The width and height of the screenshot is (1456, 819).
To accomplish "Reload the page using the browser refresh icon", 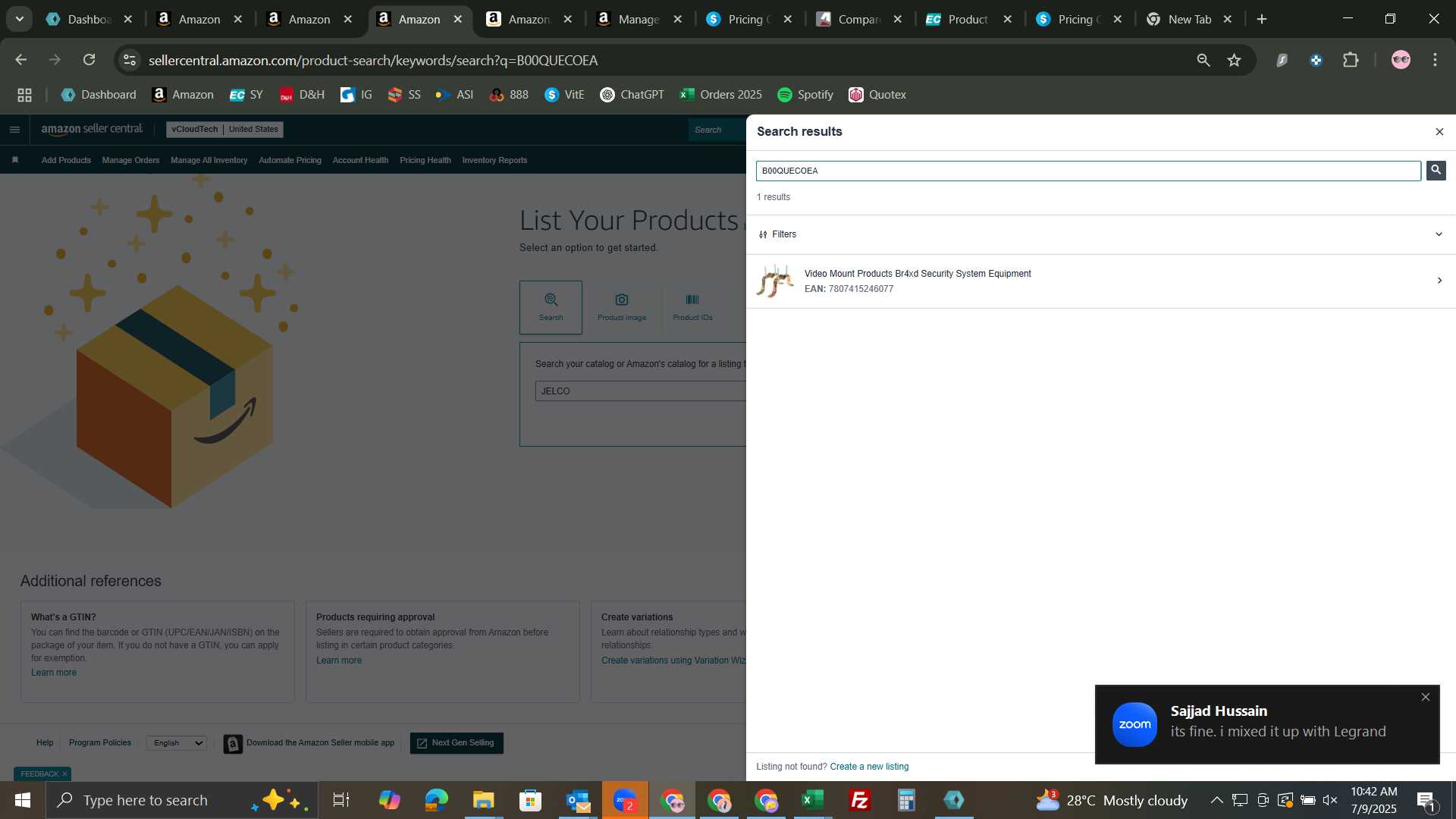I will (89, 60).
